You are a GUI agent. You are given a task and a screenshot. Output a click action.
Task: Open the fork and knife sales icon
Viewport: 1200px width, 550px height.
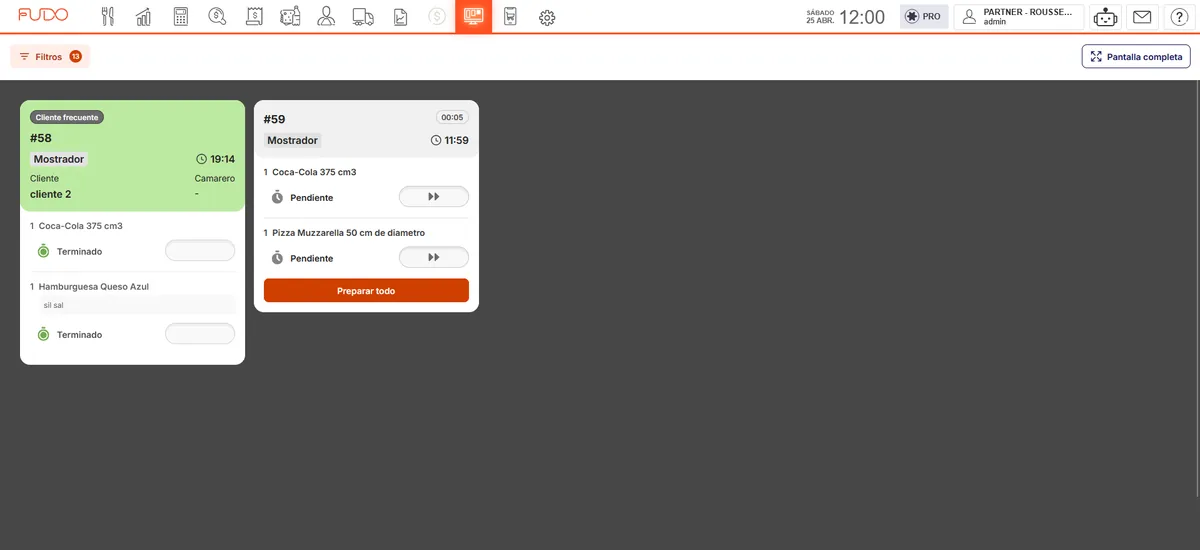pyautogui.click(x=108, y=17)
